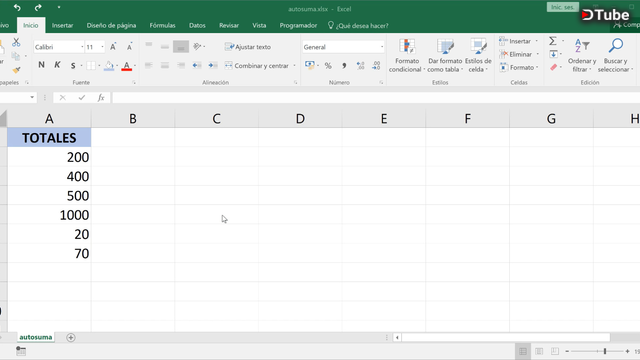Open the General number format dropdown
Viewport: 640px width, 360px height.
pos(382,47)
